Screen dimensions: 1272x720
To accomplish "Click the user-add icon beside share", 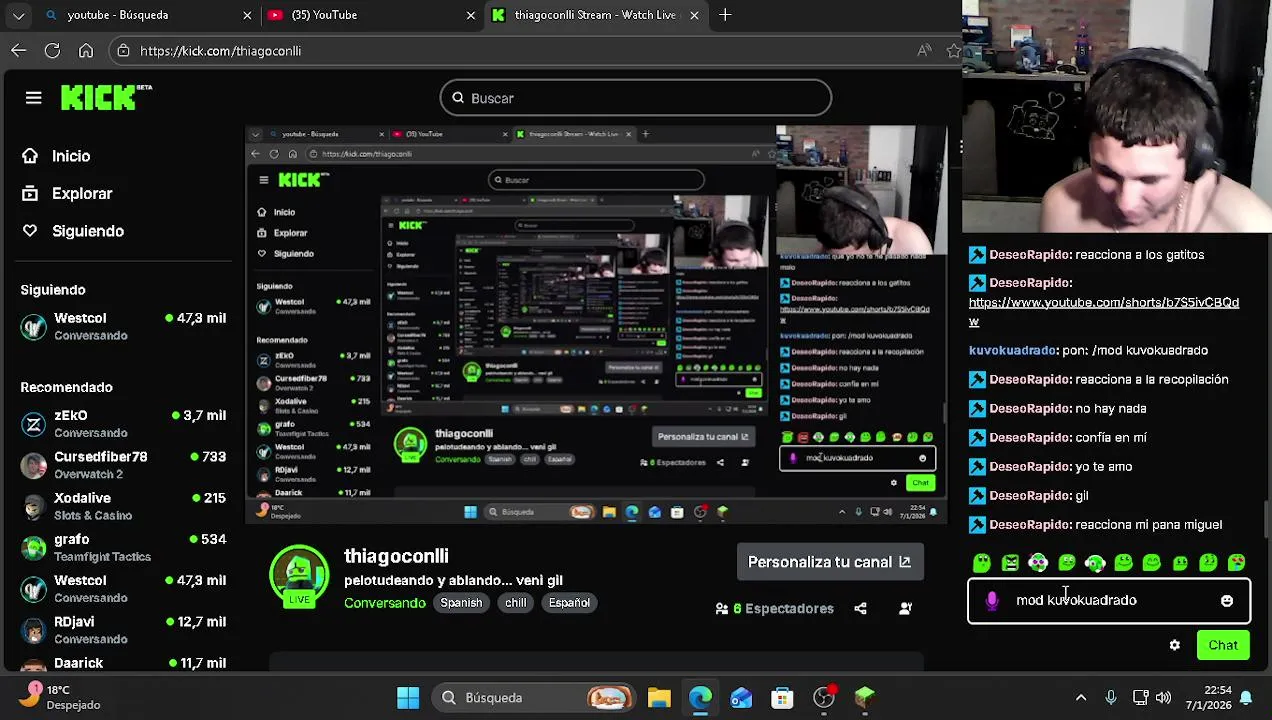I will [905, 608].
